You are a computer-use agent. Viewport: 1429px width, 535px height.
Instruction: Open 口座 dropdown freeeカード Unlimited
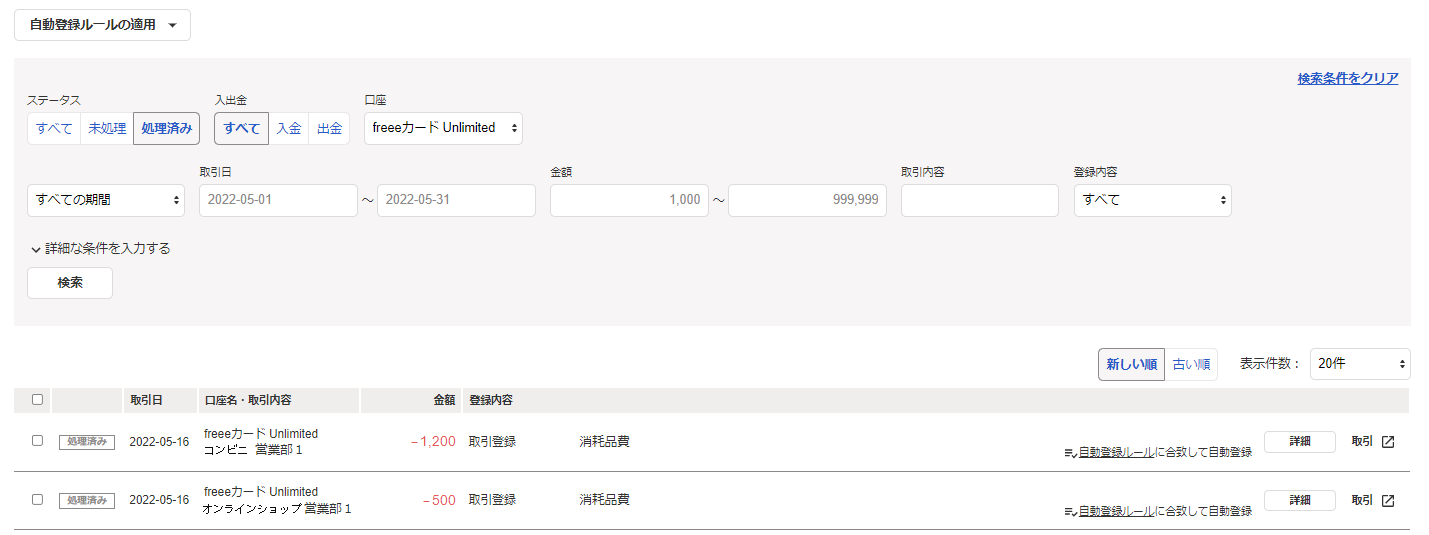click(x=443, y=128)
